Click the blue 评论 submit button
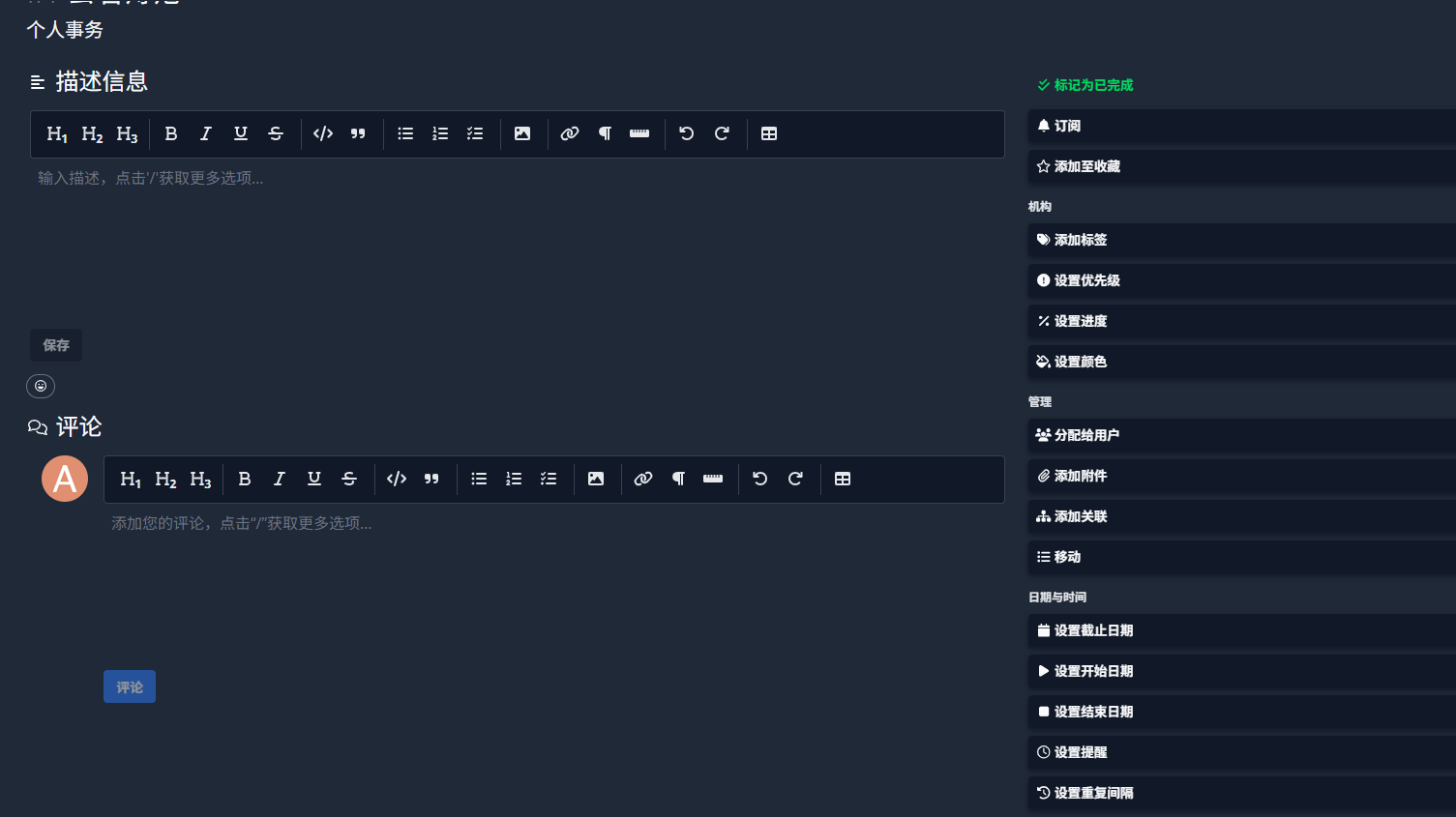Screen dimensions: 1456x817 point(130,687)
